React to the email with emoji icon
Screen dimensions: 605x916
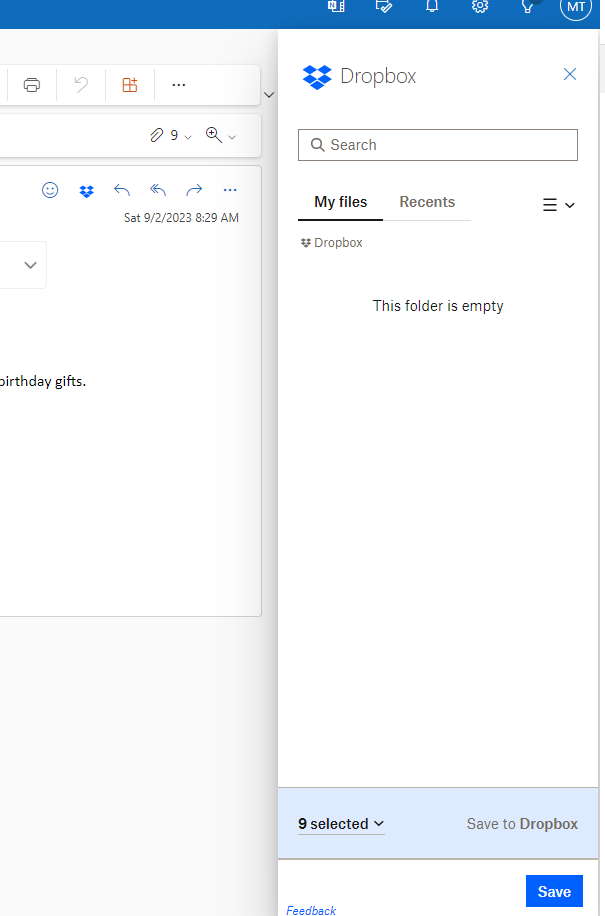point(50,190)
